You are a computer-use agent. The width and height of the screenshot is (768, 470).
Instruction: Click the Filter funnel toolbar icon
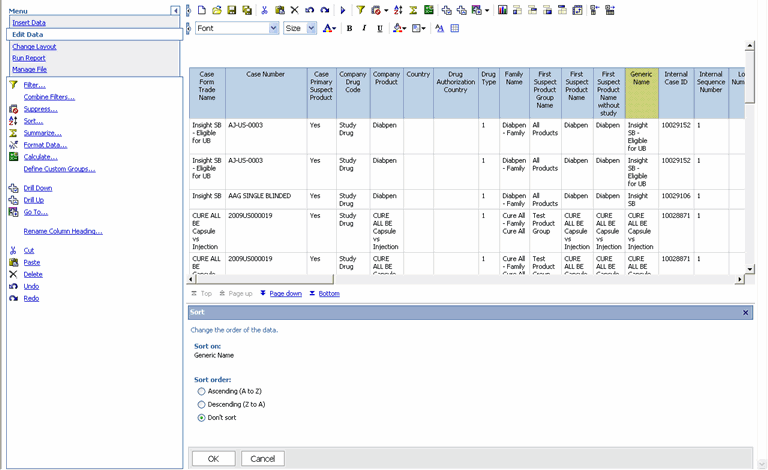pos(361,10)
